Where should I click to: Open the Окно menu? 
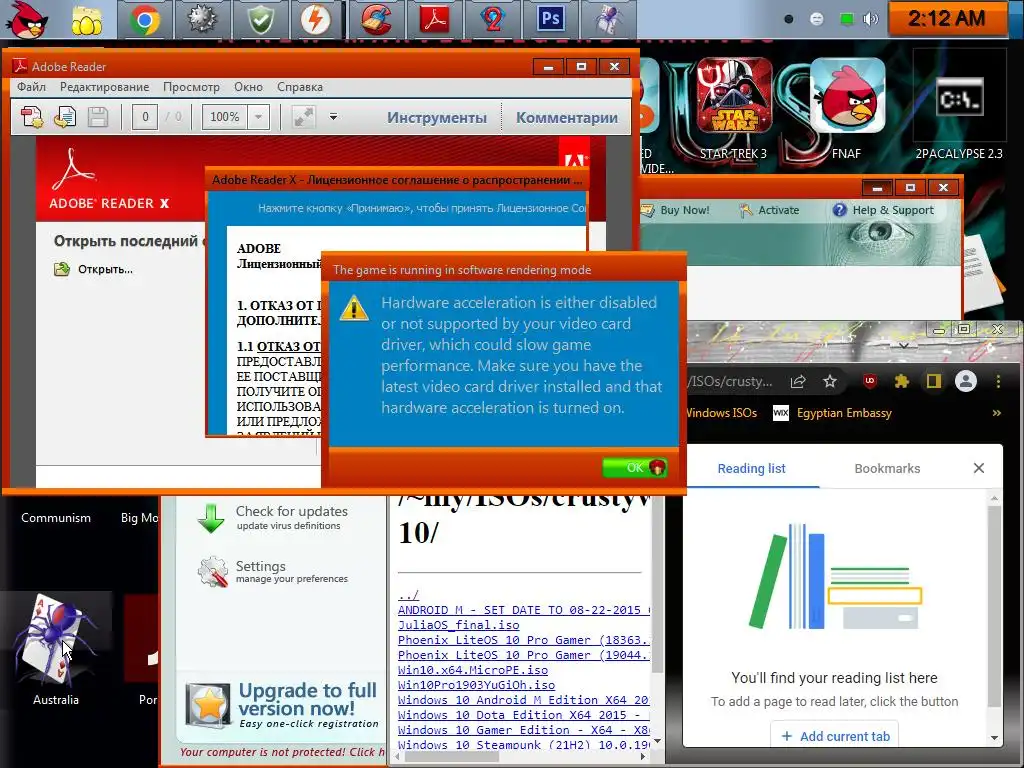[248, 87]
